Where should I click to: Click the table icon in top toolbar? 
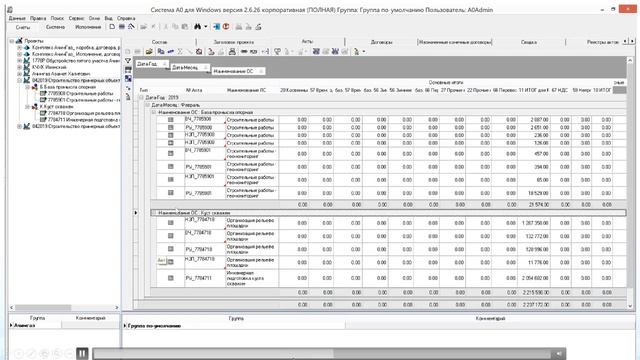pos(122,27)
